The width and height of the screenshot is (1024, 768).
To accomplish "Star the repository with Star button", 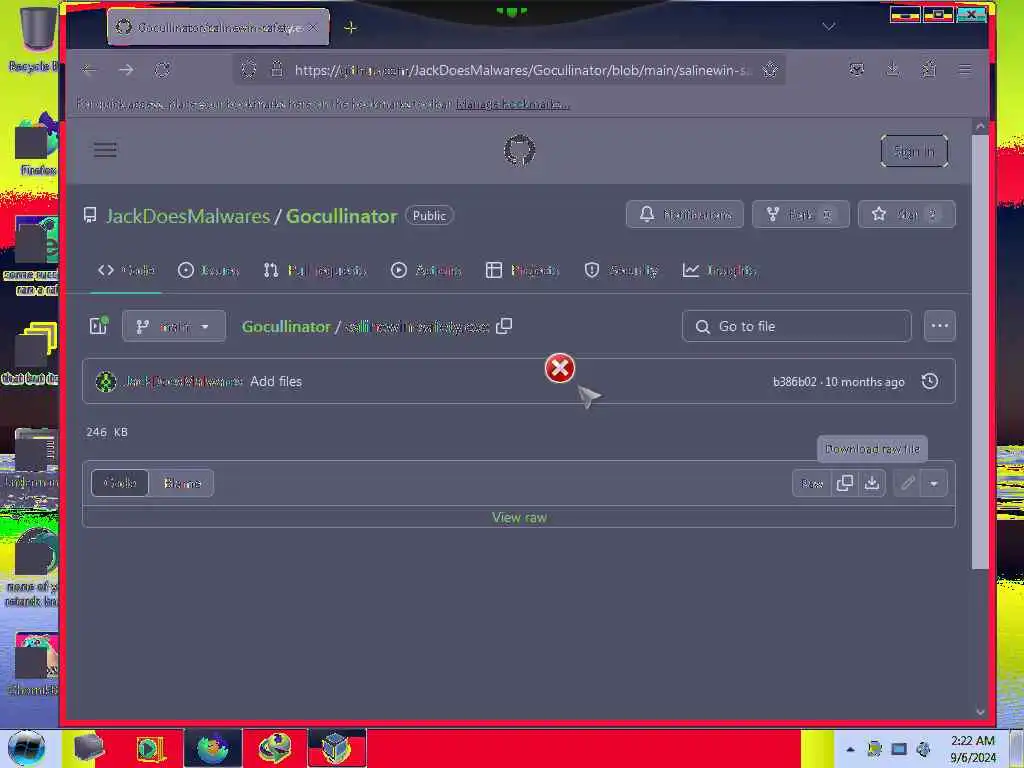I will click(x=906, y=214).
